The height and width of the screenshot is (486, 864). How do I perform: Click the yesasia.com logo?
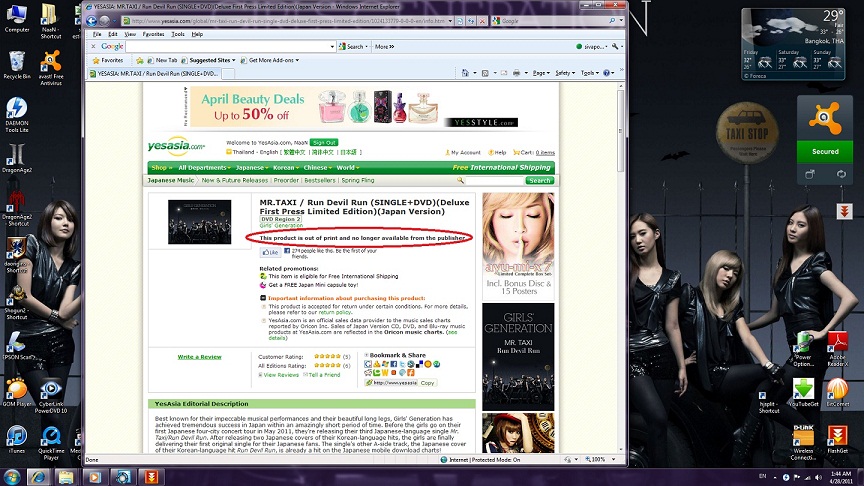coord(176,146)
